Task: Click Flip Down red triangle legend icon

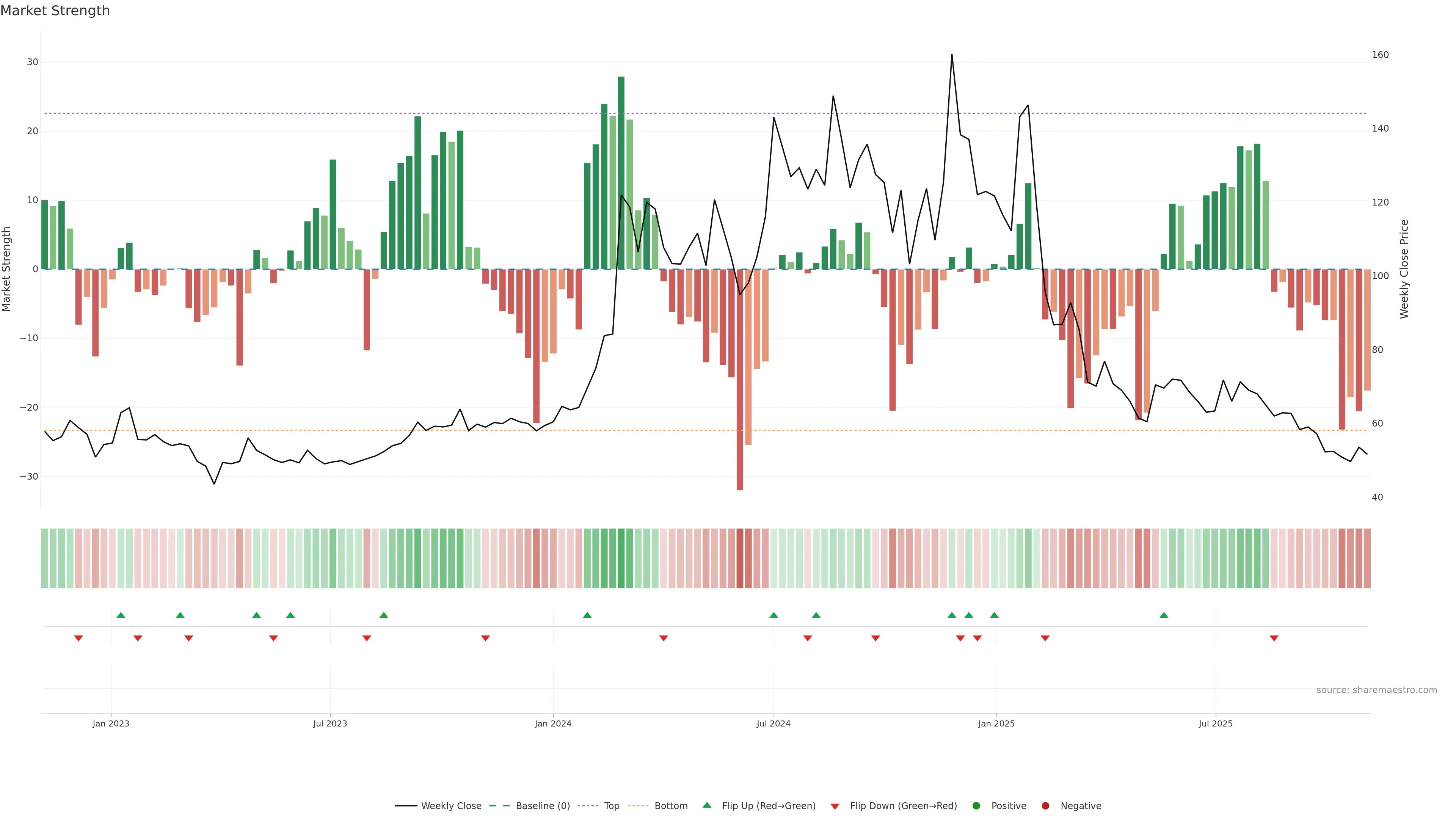Action: pyautogui.click(x=835, y=806)
